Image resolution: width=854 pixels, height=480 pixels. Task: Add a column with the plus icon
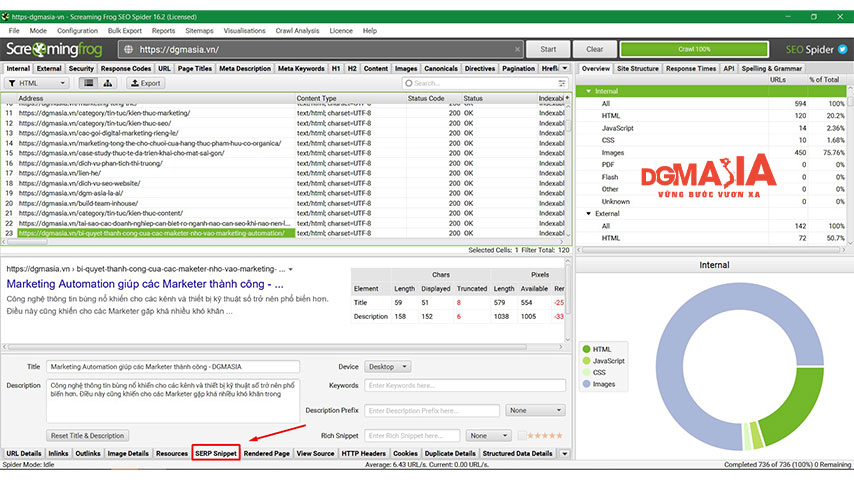click(567, 98)
